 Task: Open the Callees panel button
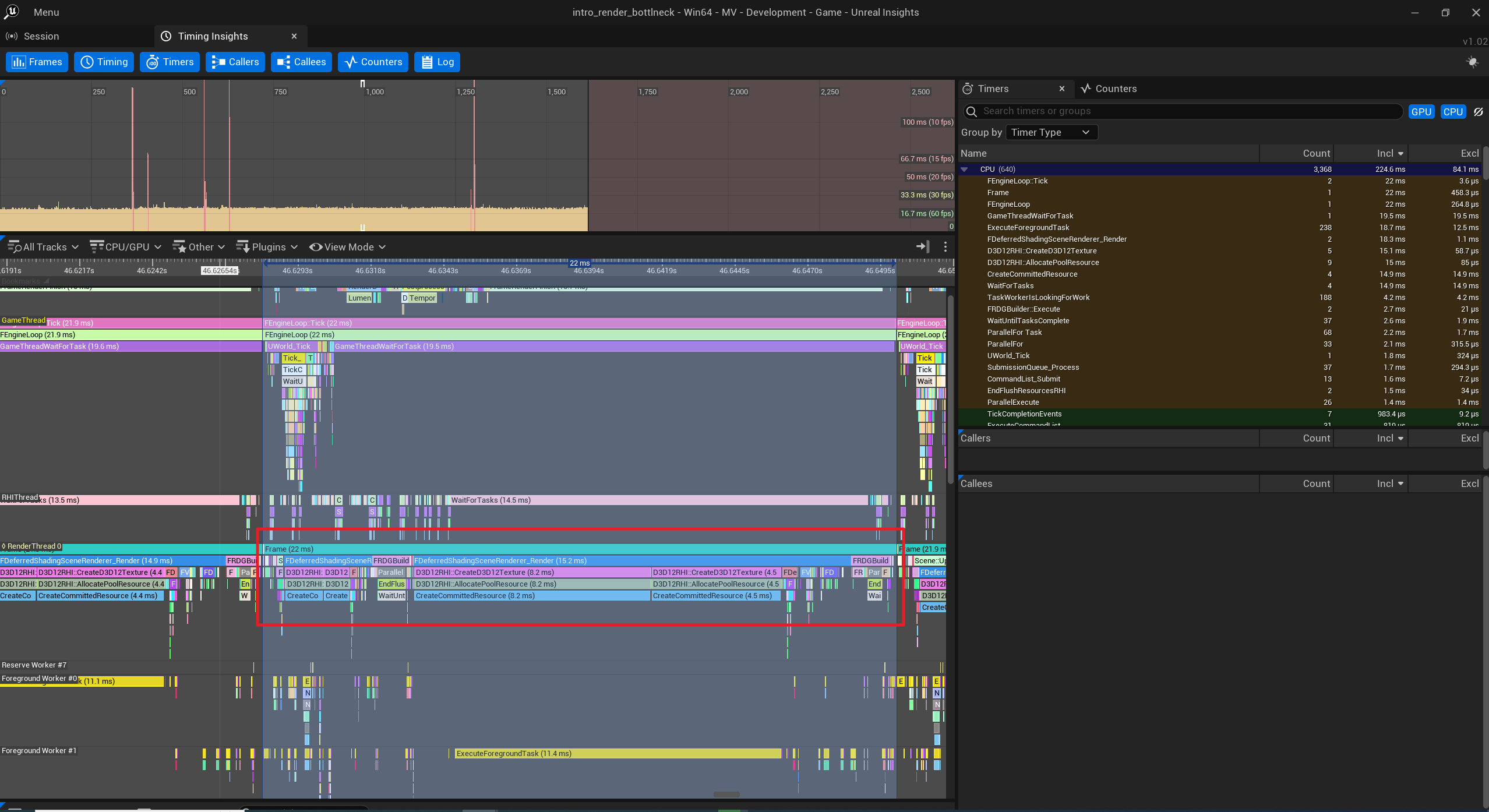coord(301,62)
